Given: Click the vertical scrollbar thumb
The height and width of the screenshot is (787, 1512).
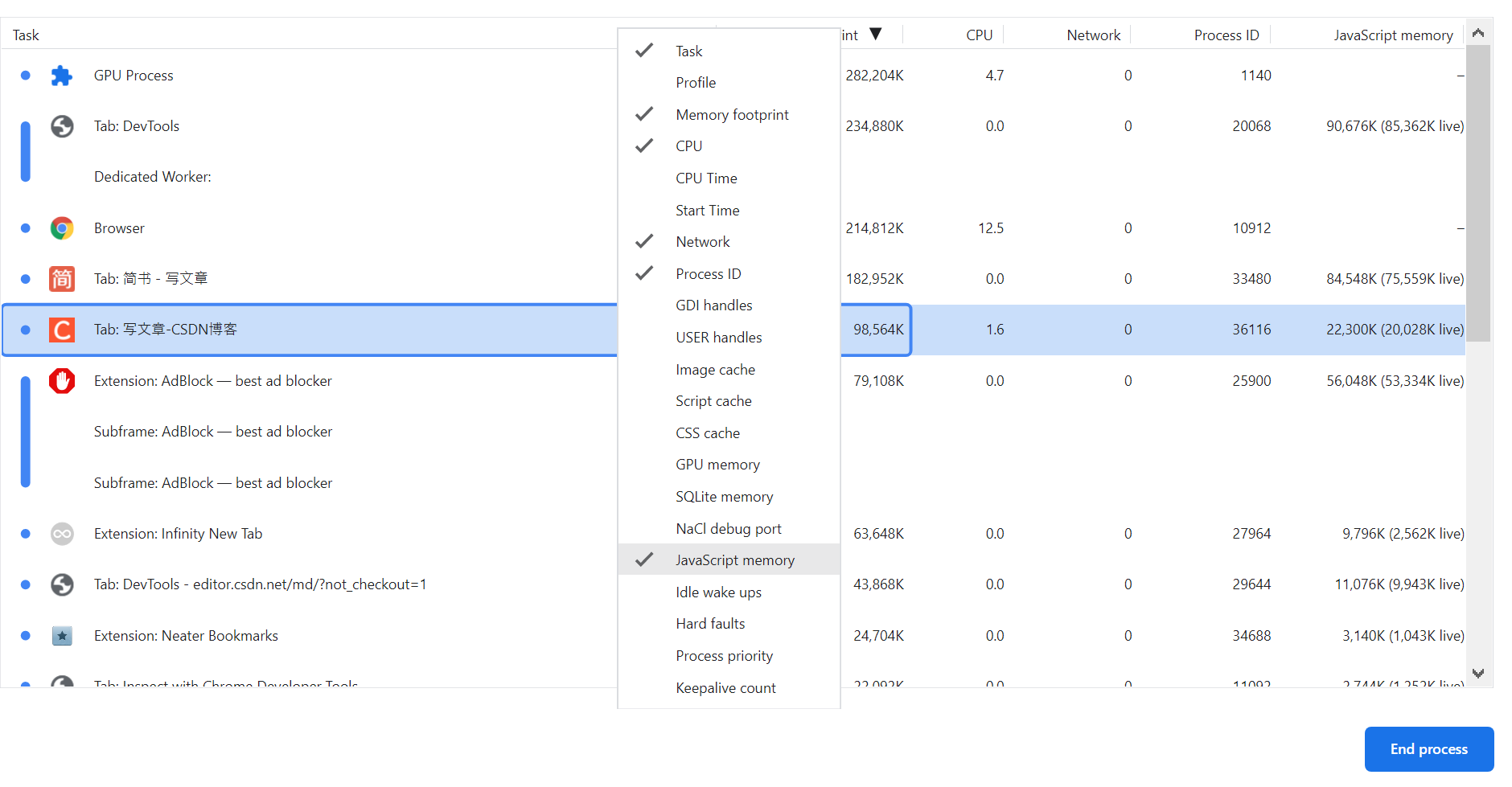Looking at the screenshot, I should tap(1478, 193).
